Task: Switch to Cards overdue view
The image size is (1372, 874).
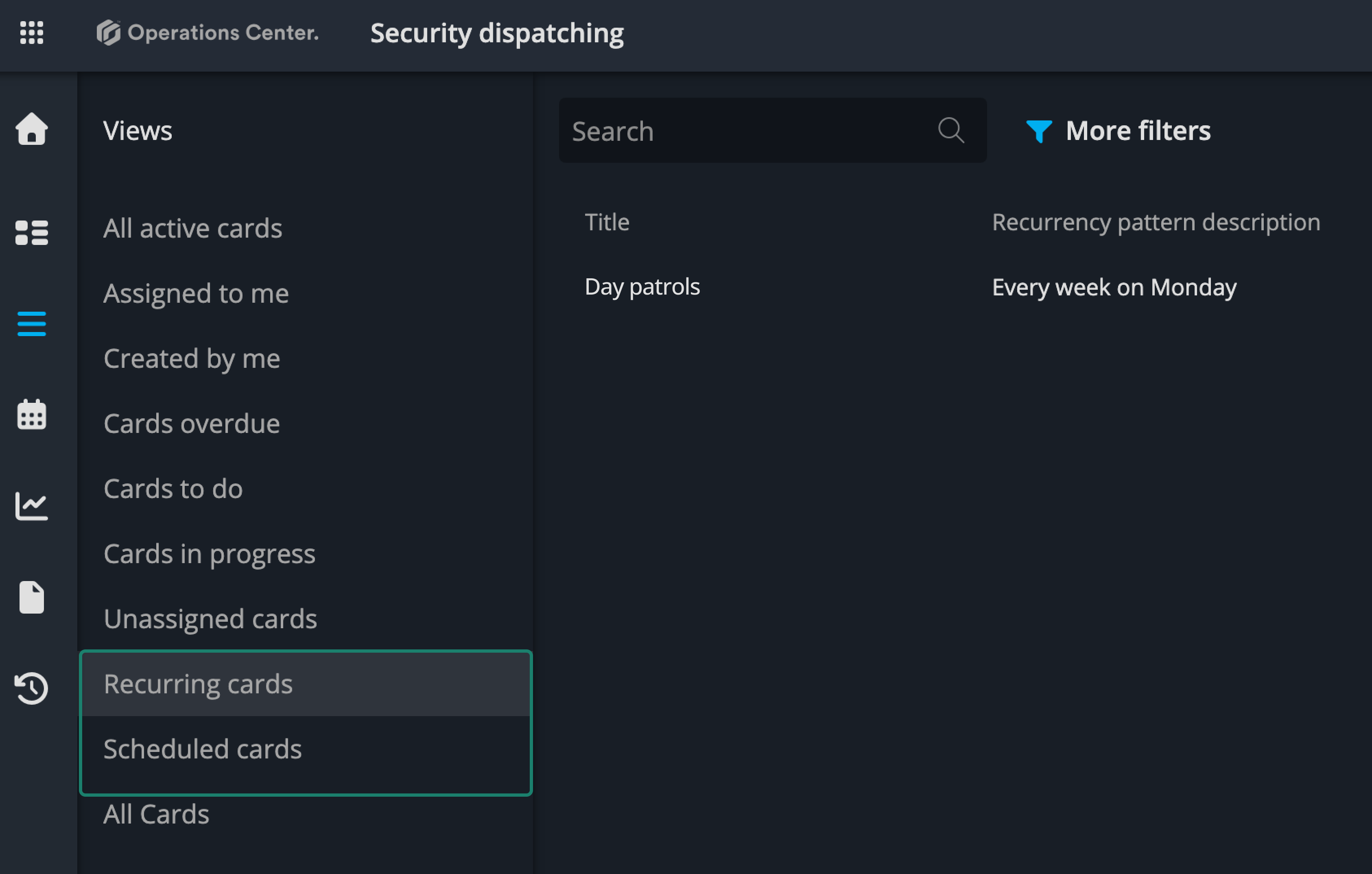Action: 192,423
